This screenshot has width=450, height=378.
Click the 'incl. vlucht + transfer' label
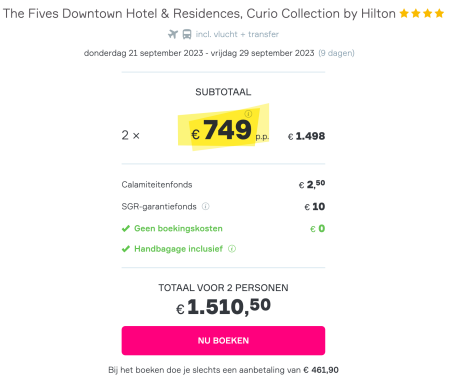click(x=237, y=34)
